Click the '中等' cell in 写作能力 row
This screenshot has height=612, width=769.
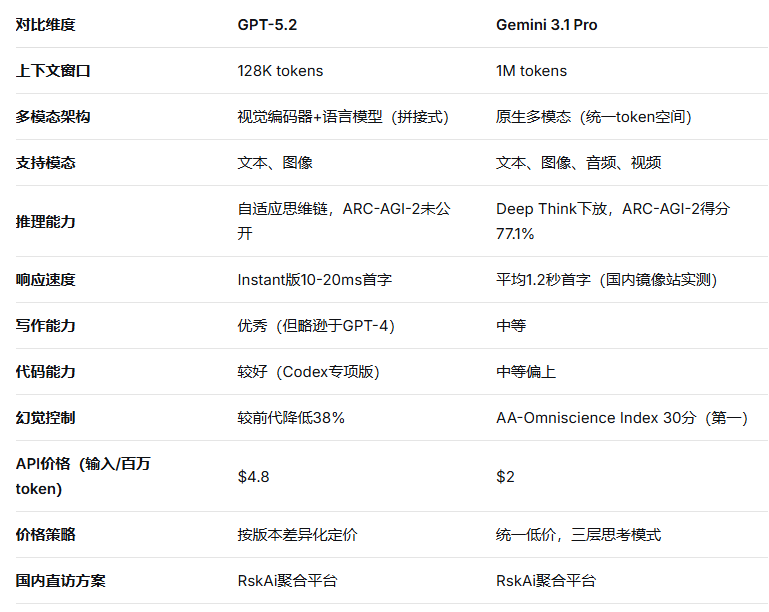(x=511, y=326)
